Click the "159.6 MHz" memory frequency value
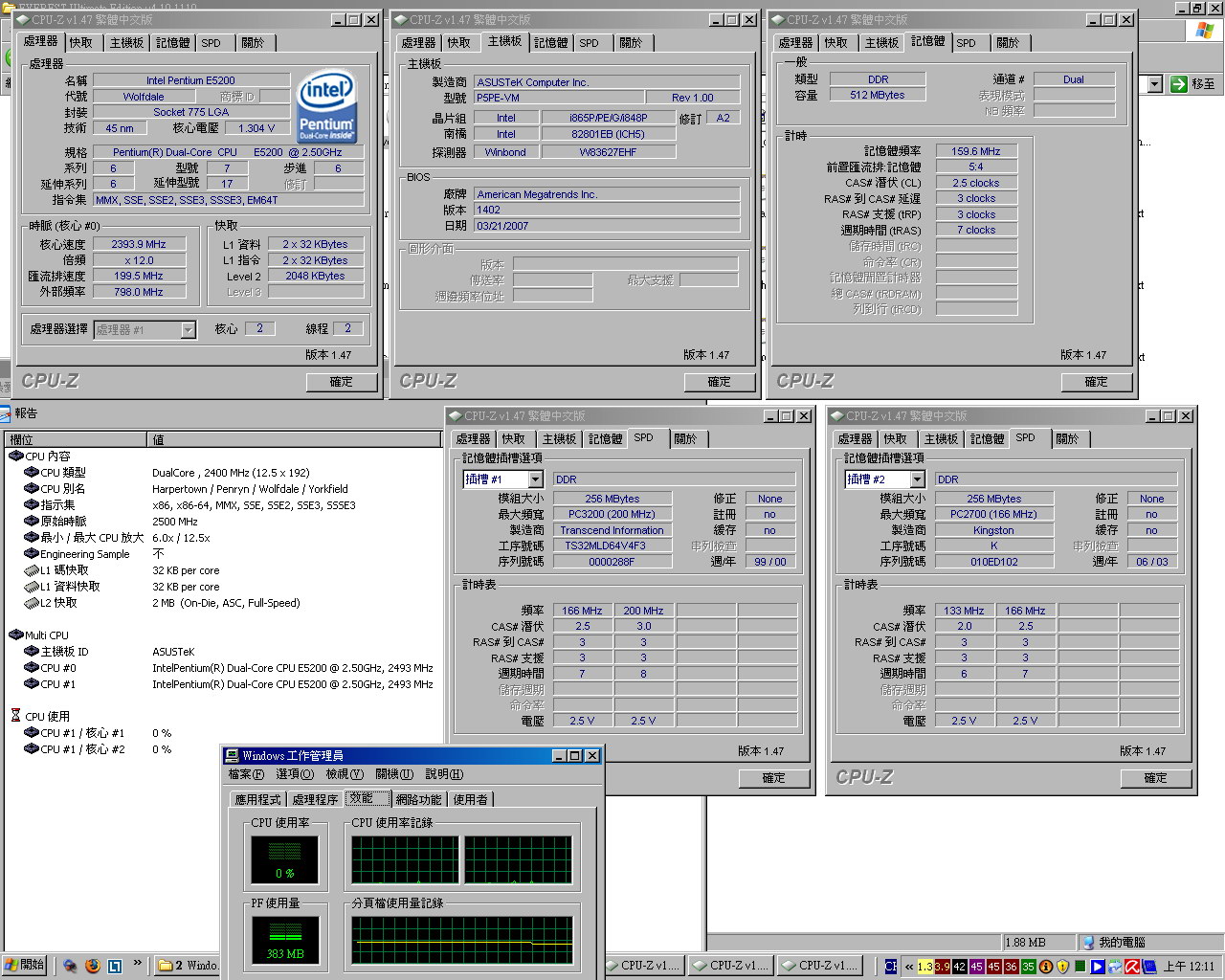Viewport: 1225px width, 980px height. coord(976,151)
